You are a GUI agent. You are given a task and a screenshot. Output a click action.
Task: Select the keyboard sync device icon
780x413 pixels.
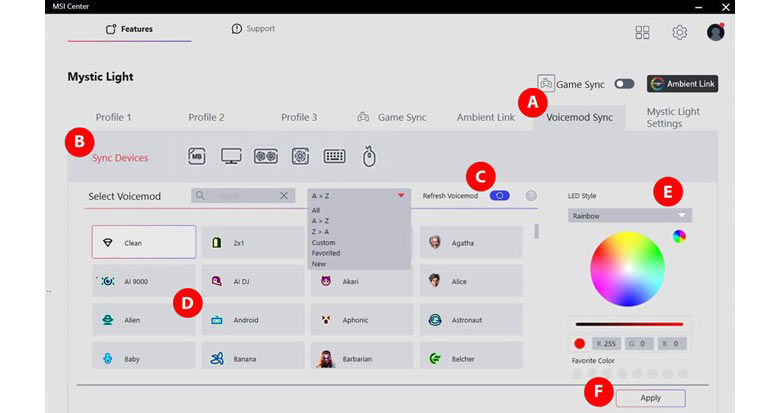[334, 156]
